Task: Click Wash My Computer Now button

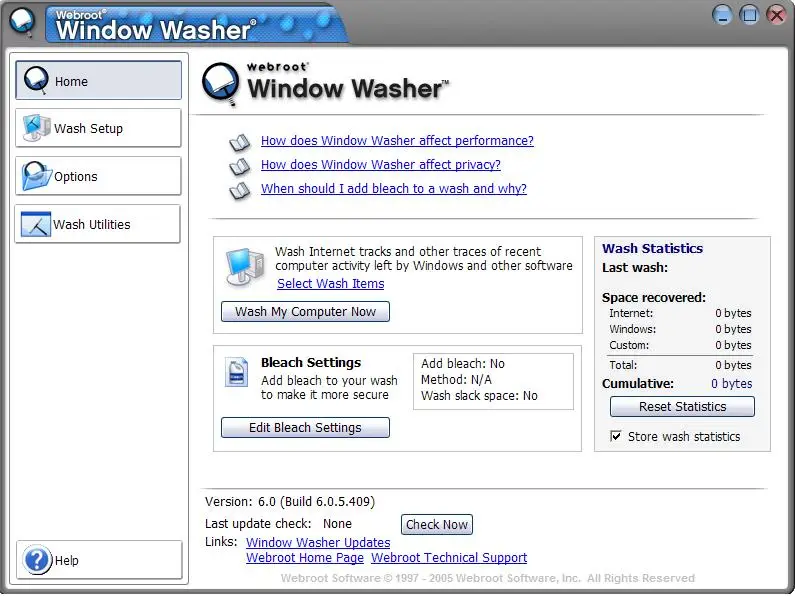Action: [305, 311]
